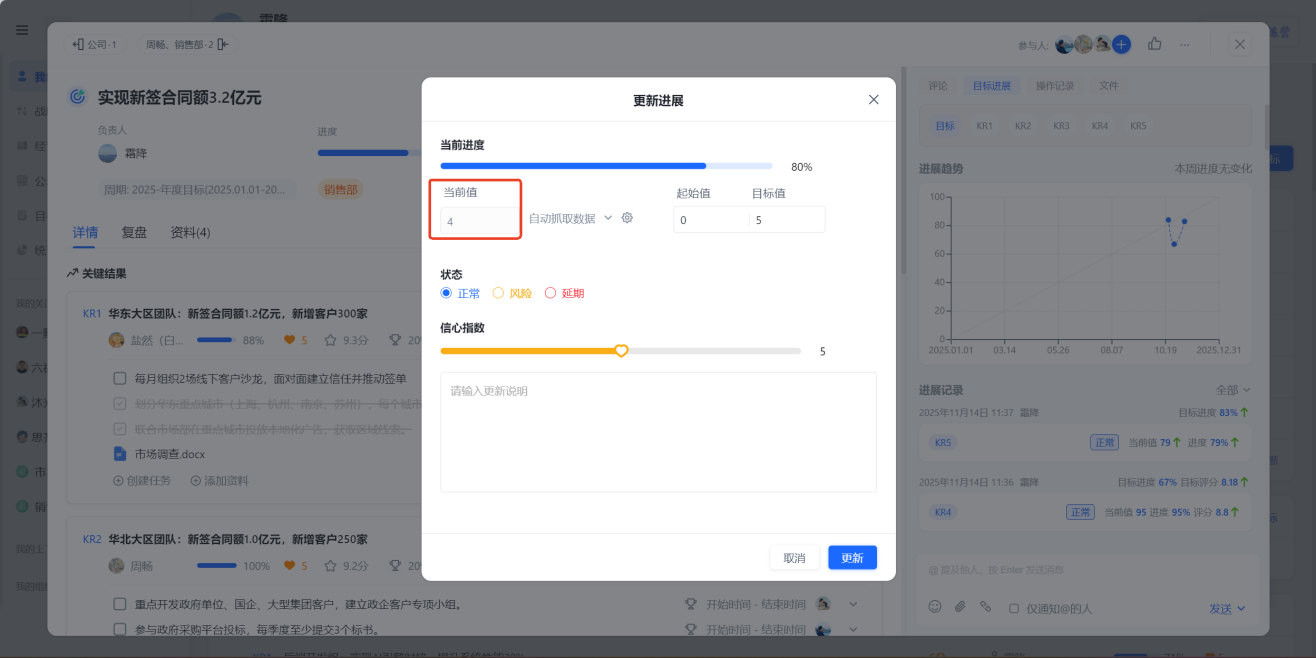Expand the 自动抓取数据 dropdown
This screenshot has width=1316, height=658.
571,218
